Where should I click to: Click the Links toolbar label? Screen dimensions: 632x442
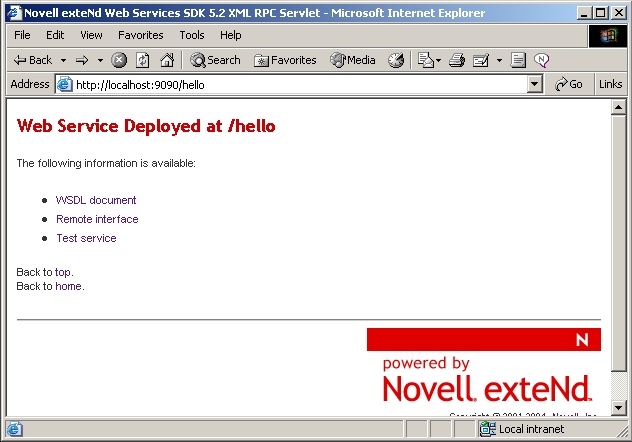coord(610,84)
